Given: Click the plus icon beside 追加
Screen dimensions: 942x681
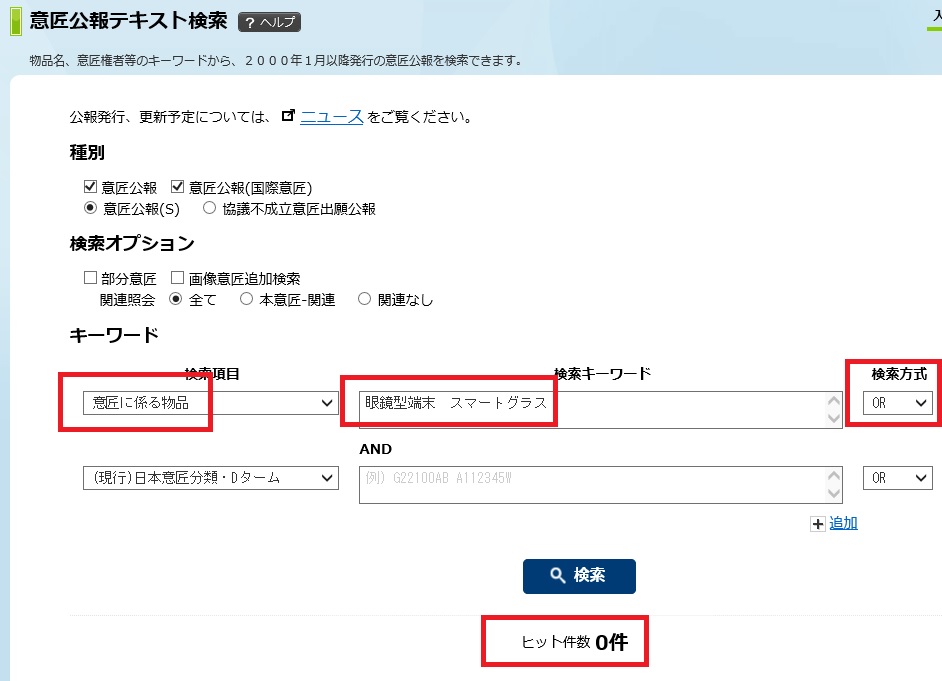Looking at the screenshot, I should pyautogui.click(x=818, y=524).
